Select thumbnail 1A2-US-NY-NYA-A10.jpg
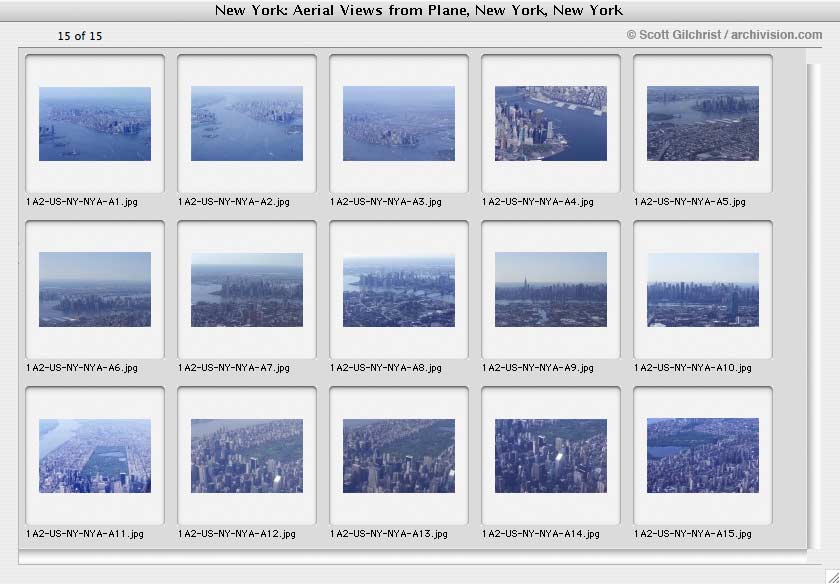The height and width of the screenshot is (584, 840). [x=703, y=289]
